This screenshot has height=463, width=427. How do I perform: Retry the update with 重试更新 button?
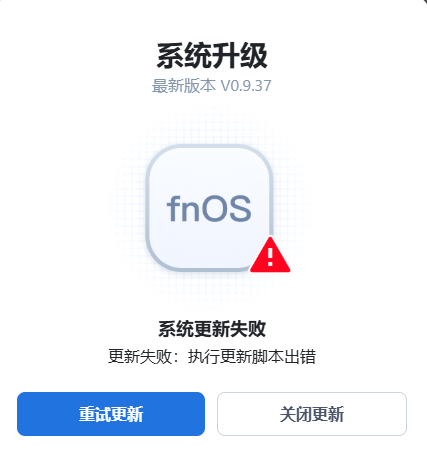point(111,414)
